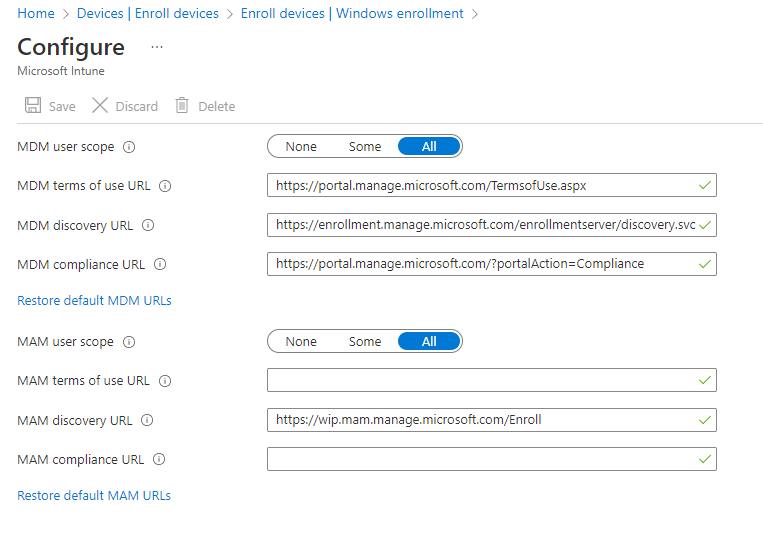
Task: Click the Delete trash can icon
Action: pos(182,105)
